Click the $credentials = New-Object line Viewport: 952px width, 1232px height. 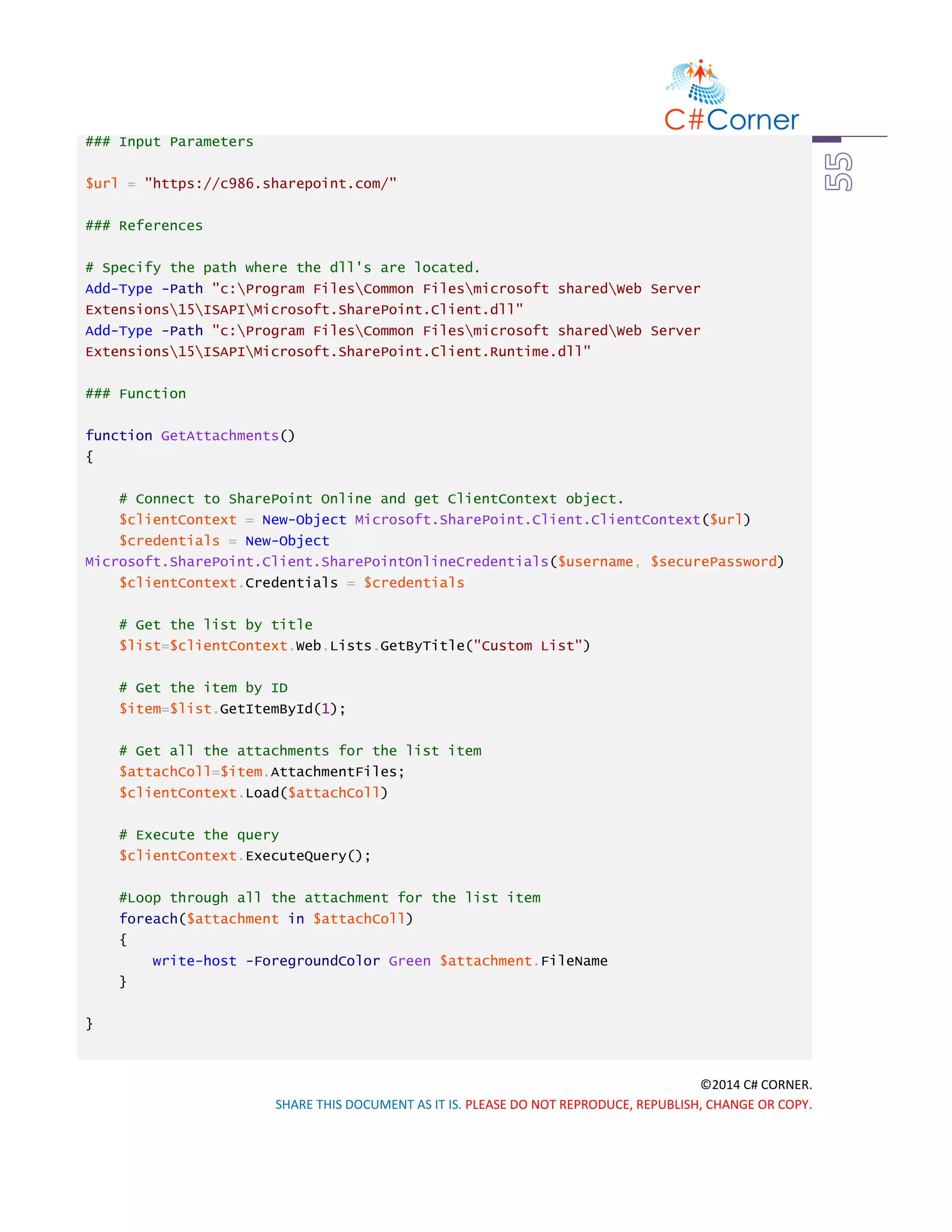click(x=224, y=540)
